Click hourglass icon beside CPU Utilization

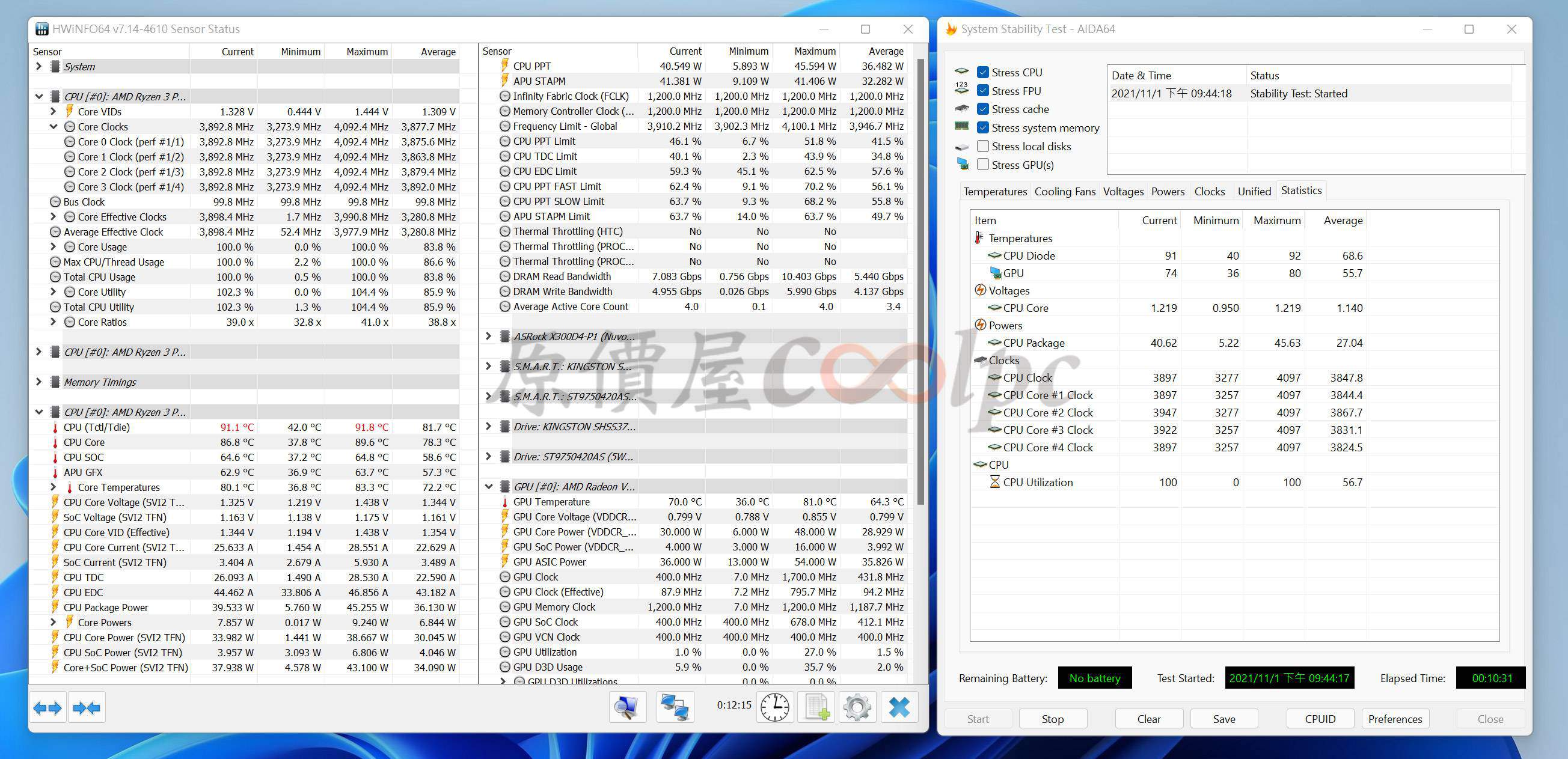pyautogui.click(x=994, y=482)
